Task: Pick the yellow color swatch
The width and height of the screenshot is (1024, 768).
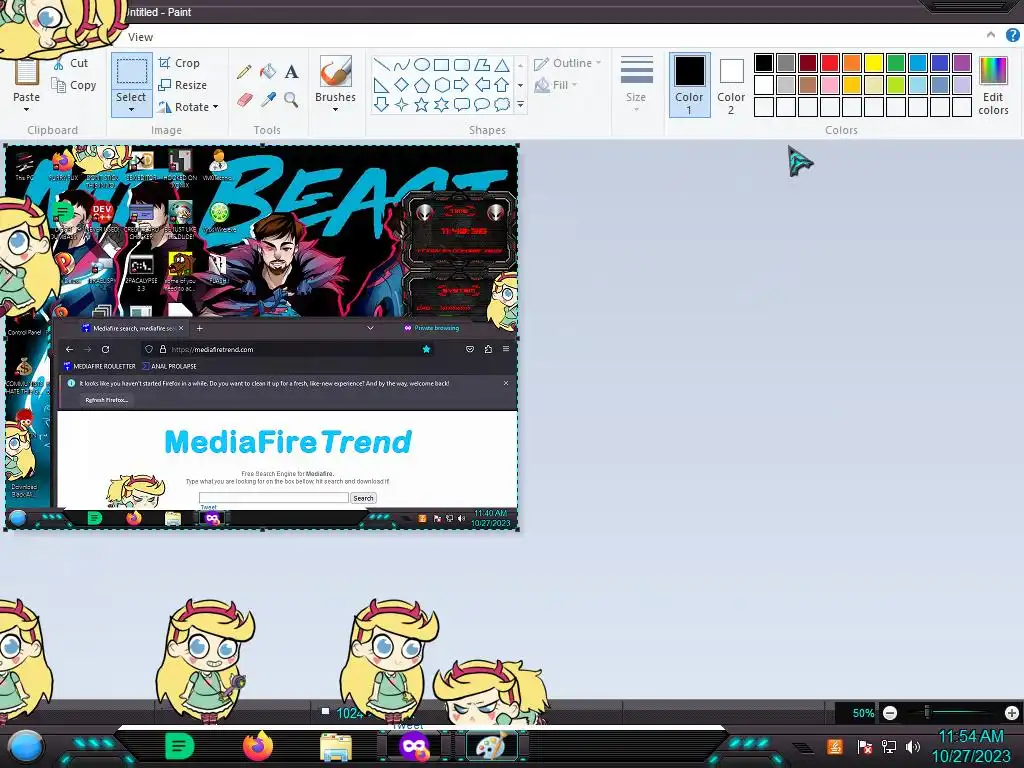Action: point(874,63)
